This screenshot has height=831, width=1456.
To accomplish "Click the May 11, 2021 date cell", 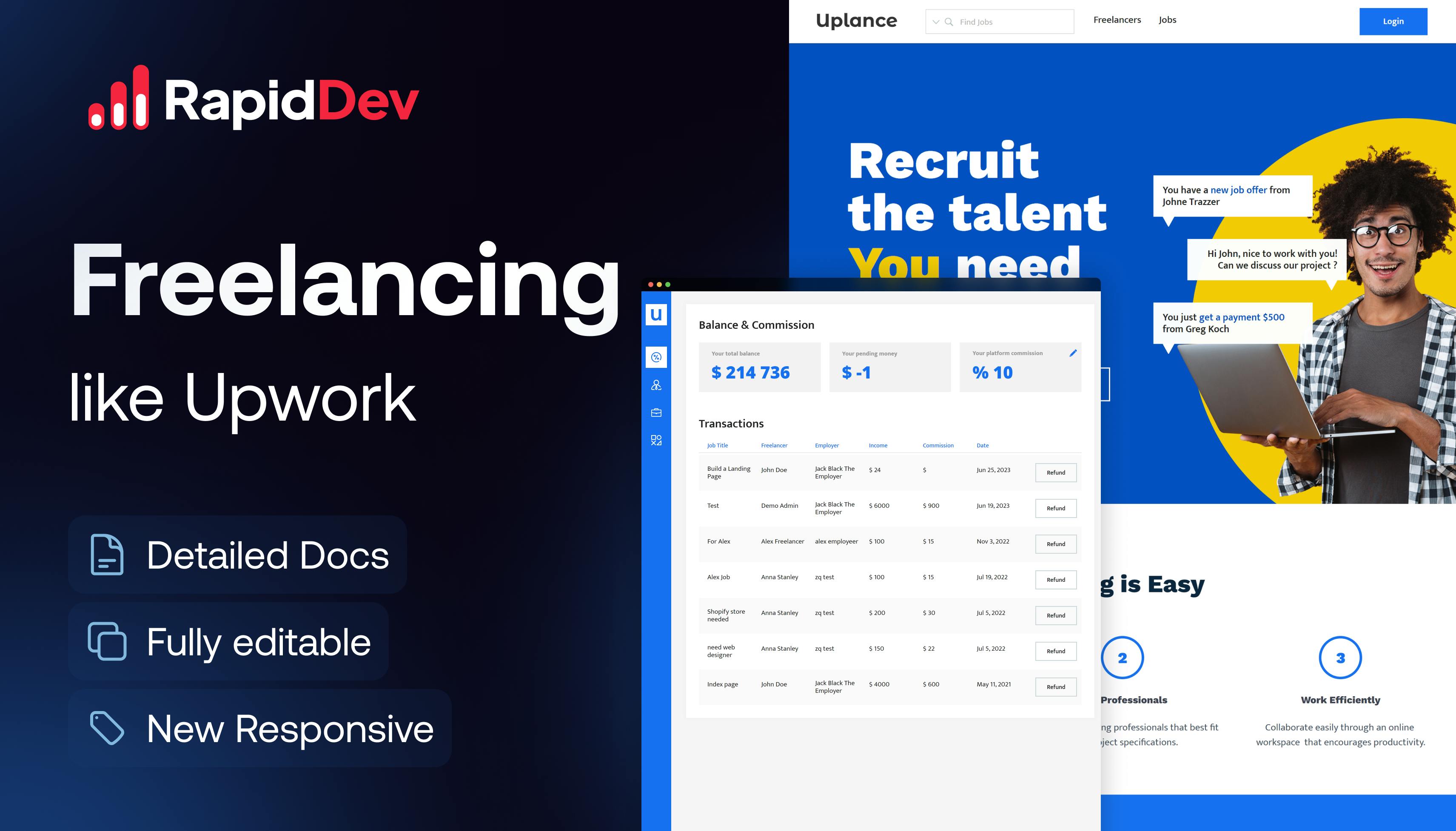I will click(x=993, y=684).
